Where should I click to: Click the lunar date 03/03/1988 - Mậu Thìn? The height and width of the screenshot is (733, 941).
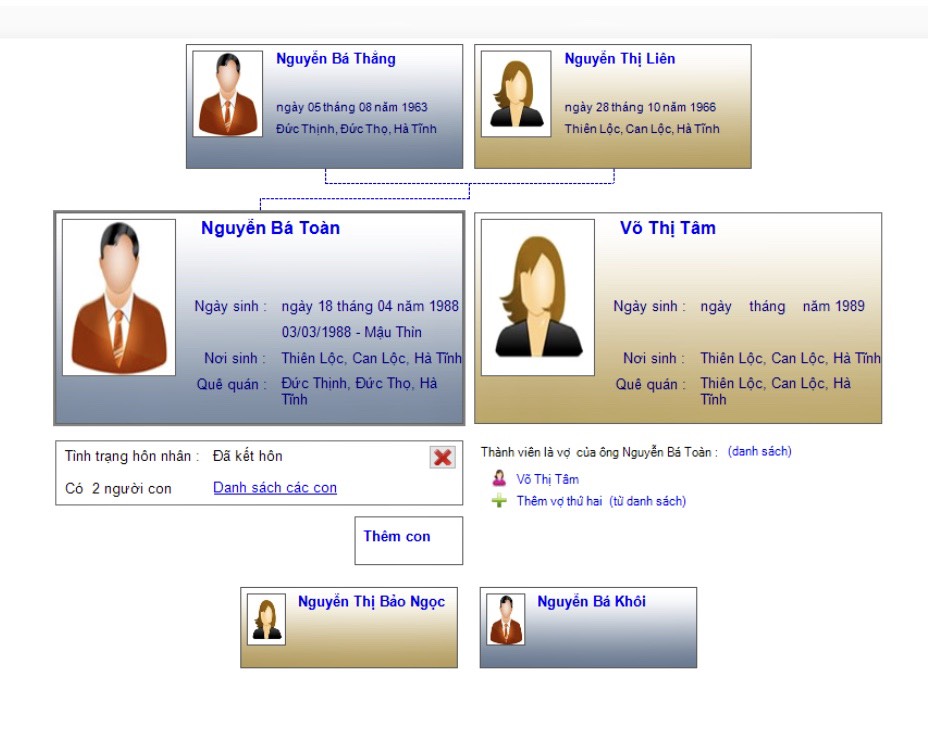[352, 332]
